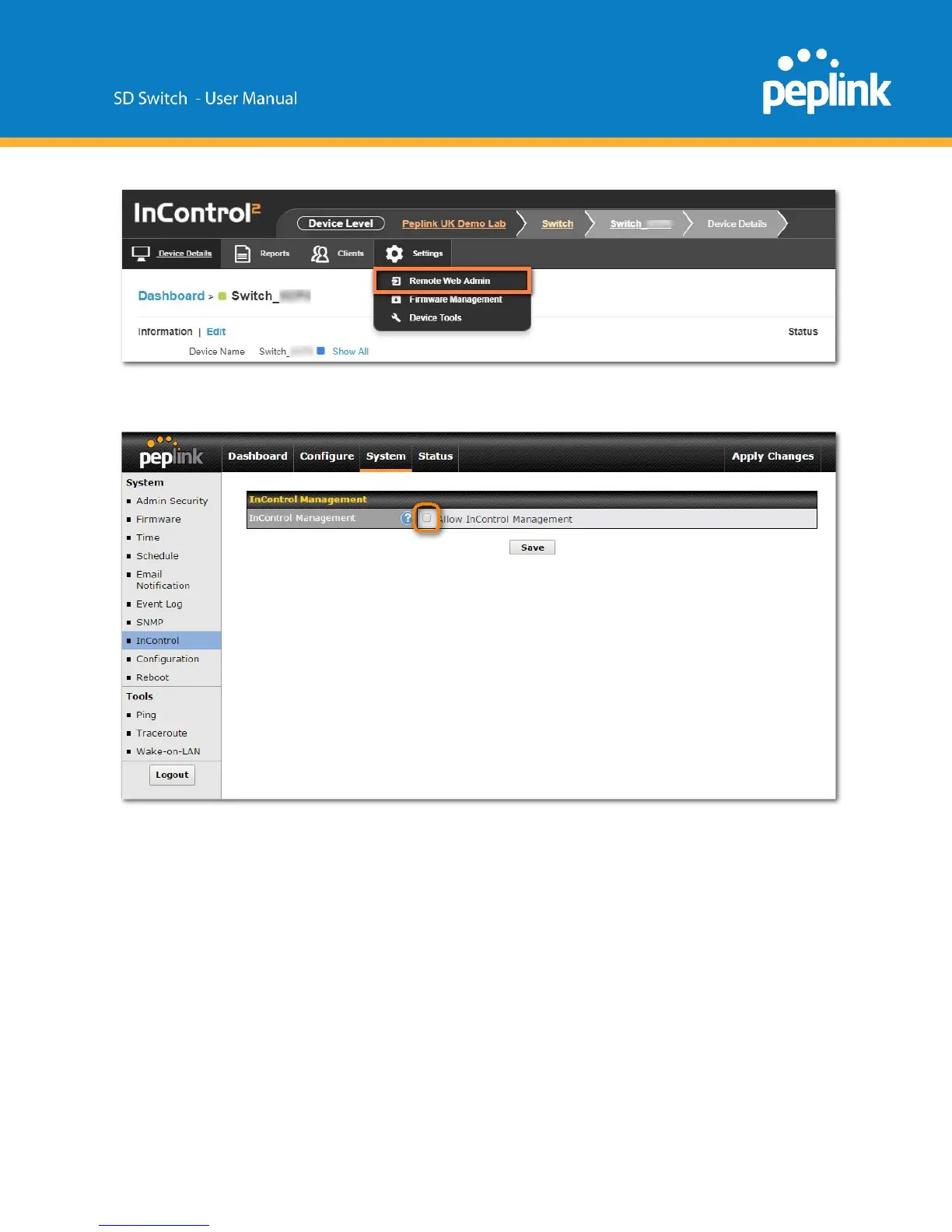Click the Device Name label
Screen dimensions: 952x1232
click(217, 352)
